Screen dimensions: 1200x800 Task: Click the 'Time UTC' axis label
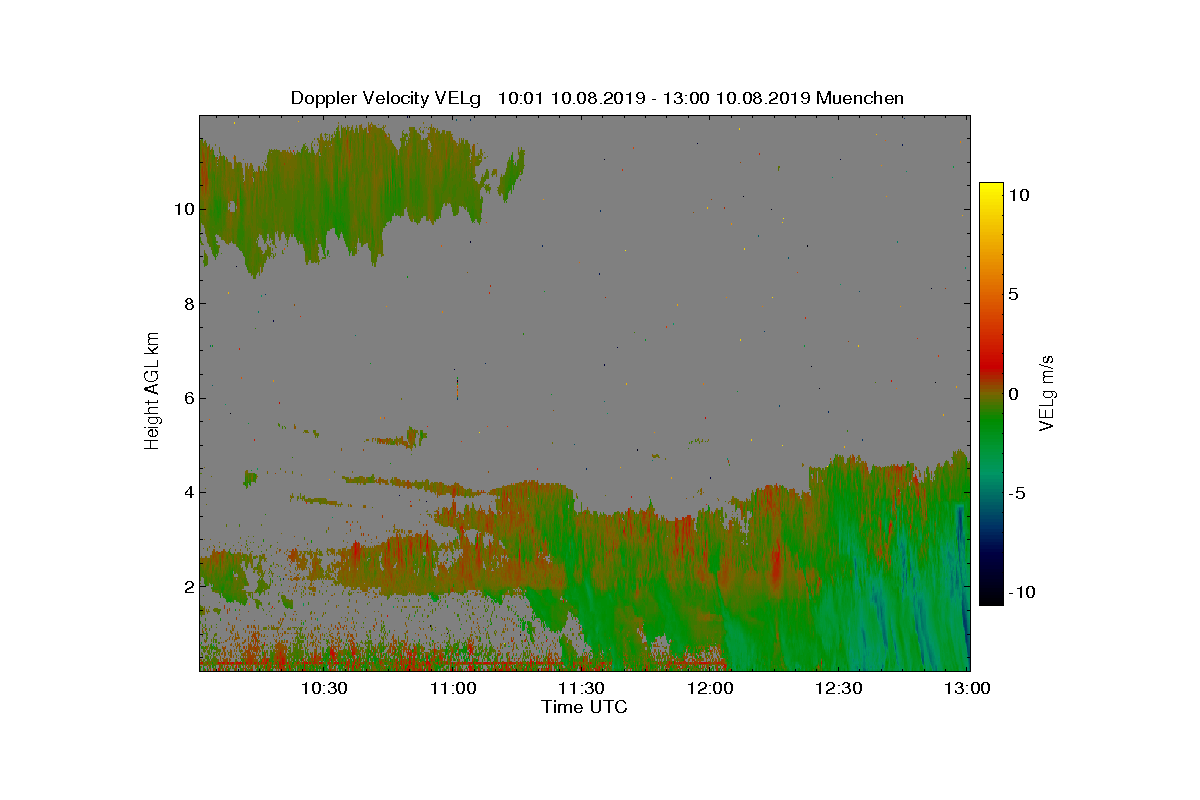584,707
